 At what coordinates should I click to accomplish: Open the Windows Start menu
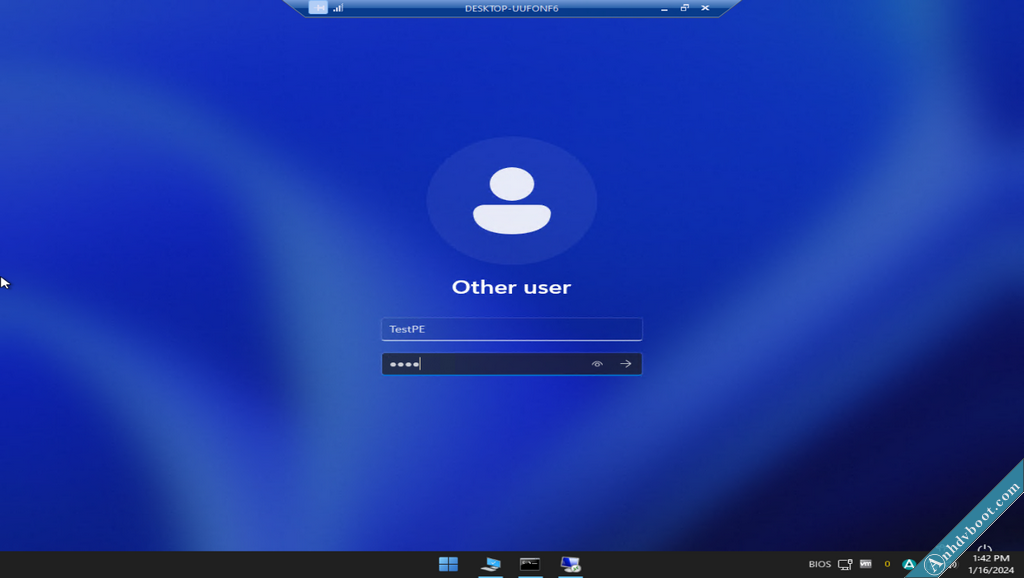(448, 564)
